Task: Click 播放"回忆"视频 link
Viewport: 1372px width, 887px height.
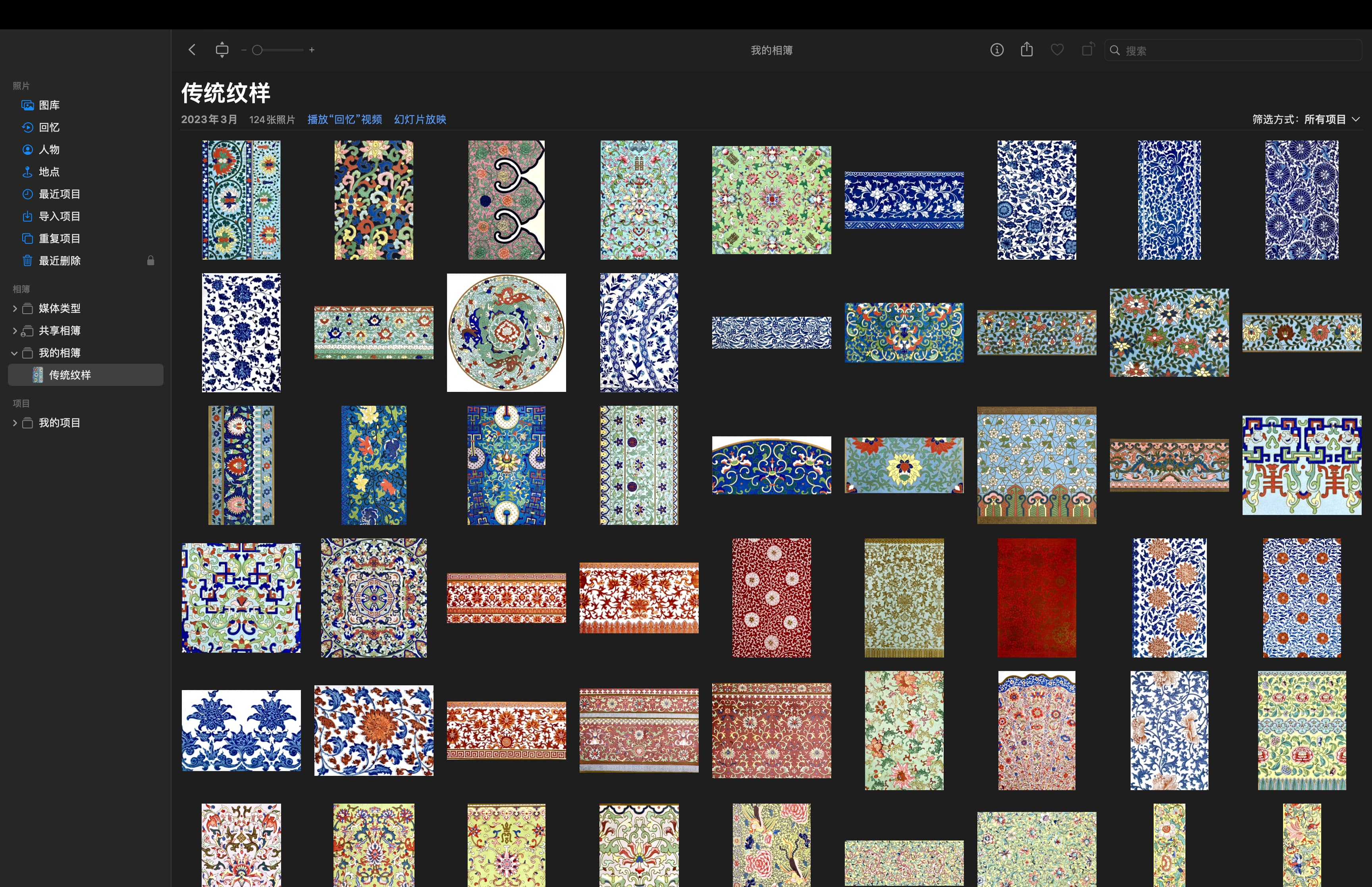Action: coord(344,119)
